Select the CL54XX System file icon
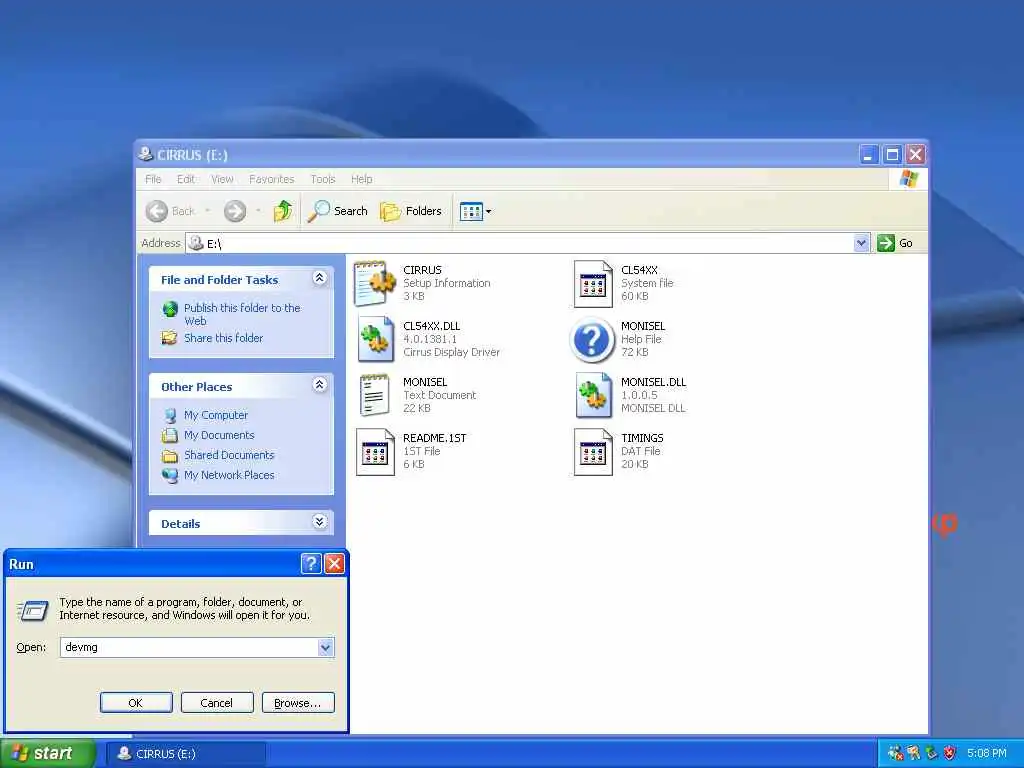This screenshot has height=768, width=1024. pyautogui.click(x=593, y=283)
